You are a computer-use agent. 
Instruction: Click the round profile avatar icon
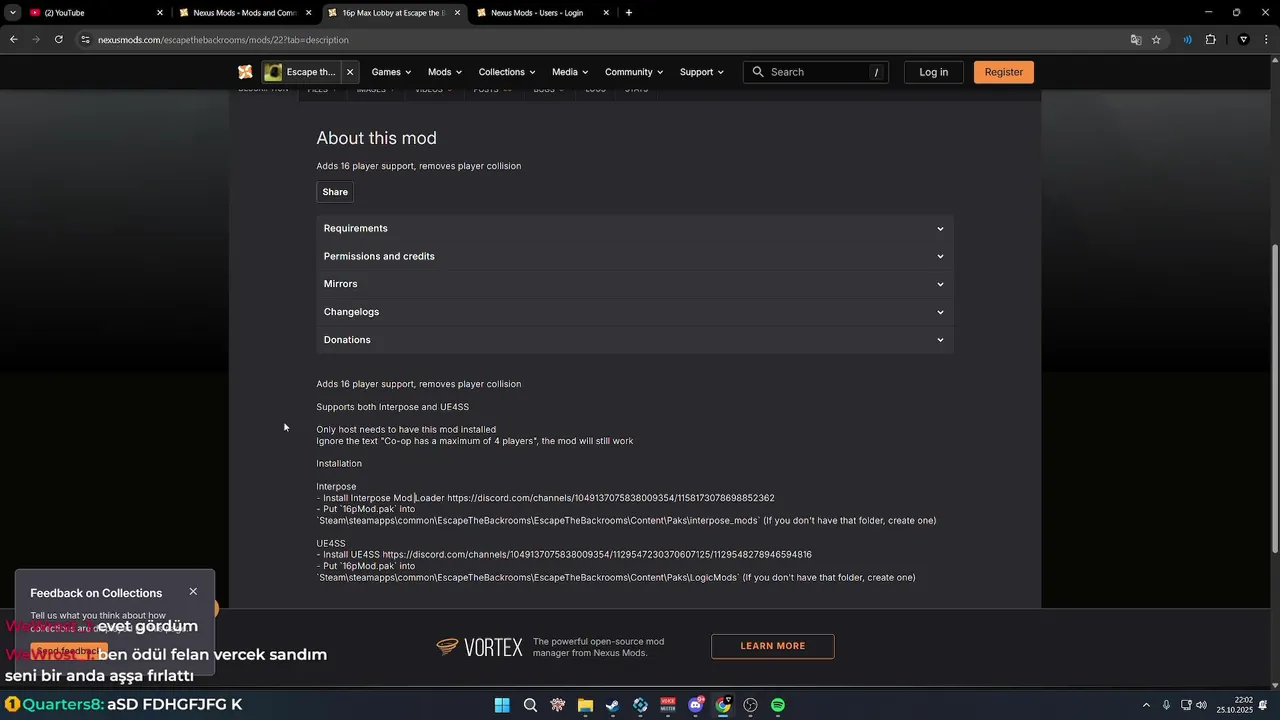pos(1244,40)
